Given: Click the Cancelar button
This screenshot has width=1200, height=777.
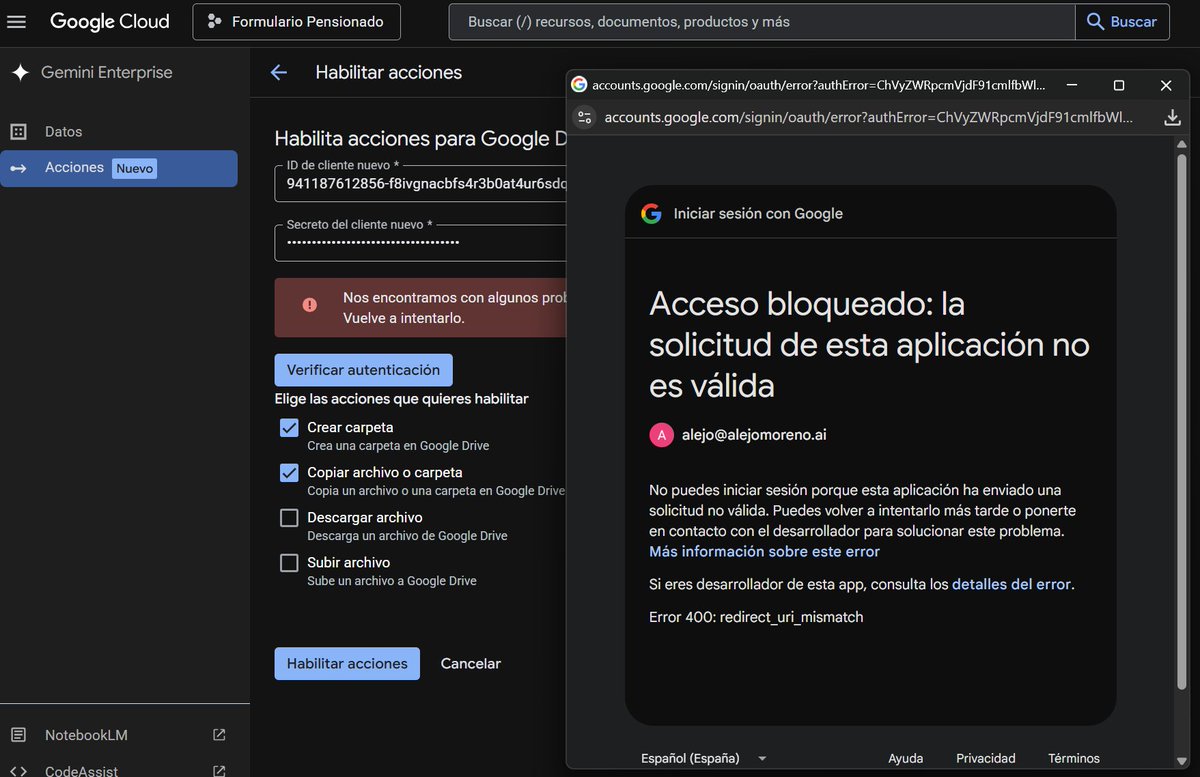Looking at the screenshot, I should click(x=471, y=664).
